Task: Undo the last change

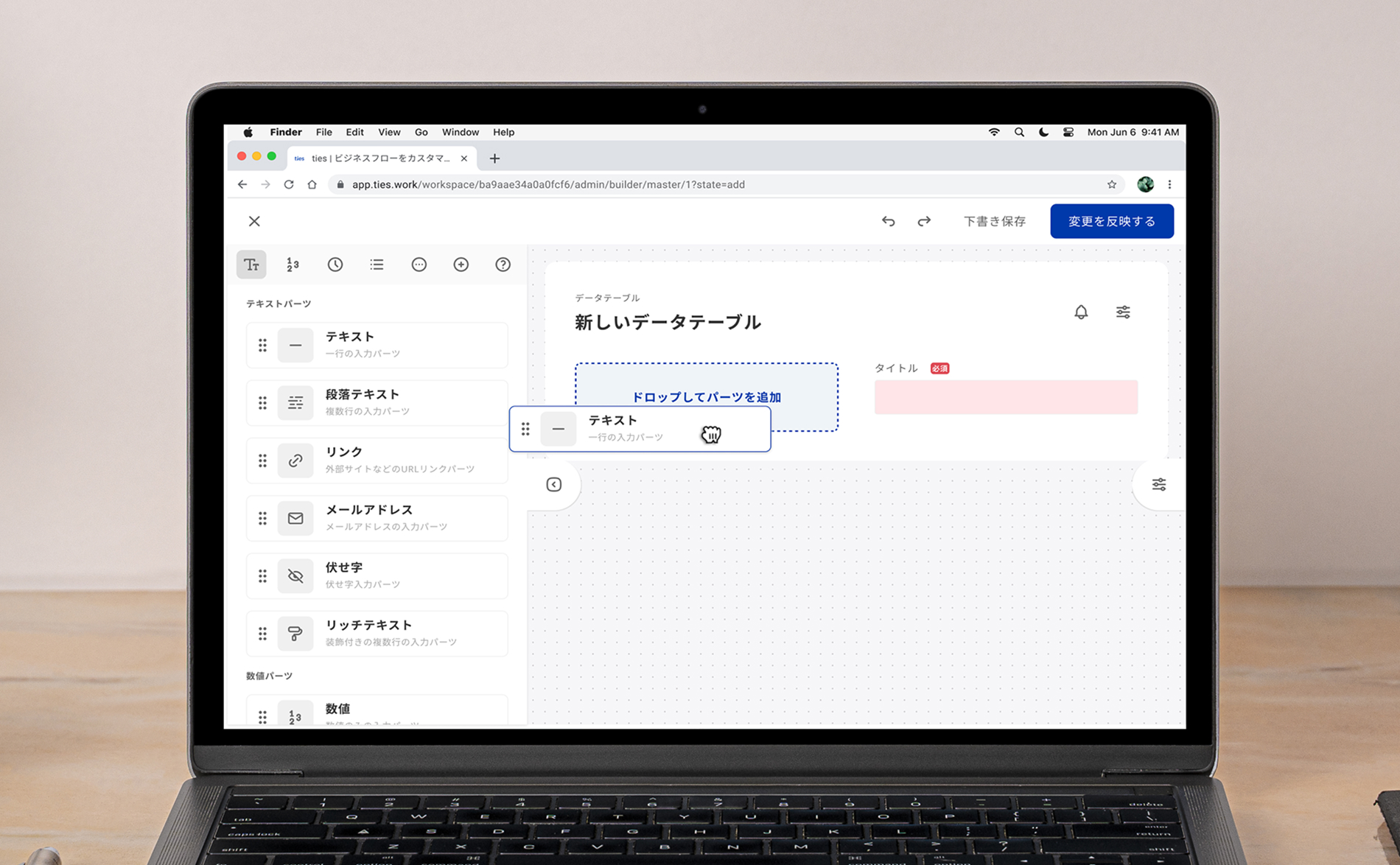Action: 889,221
